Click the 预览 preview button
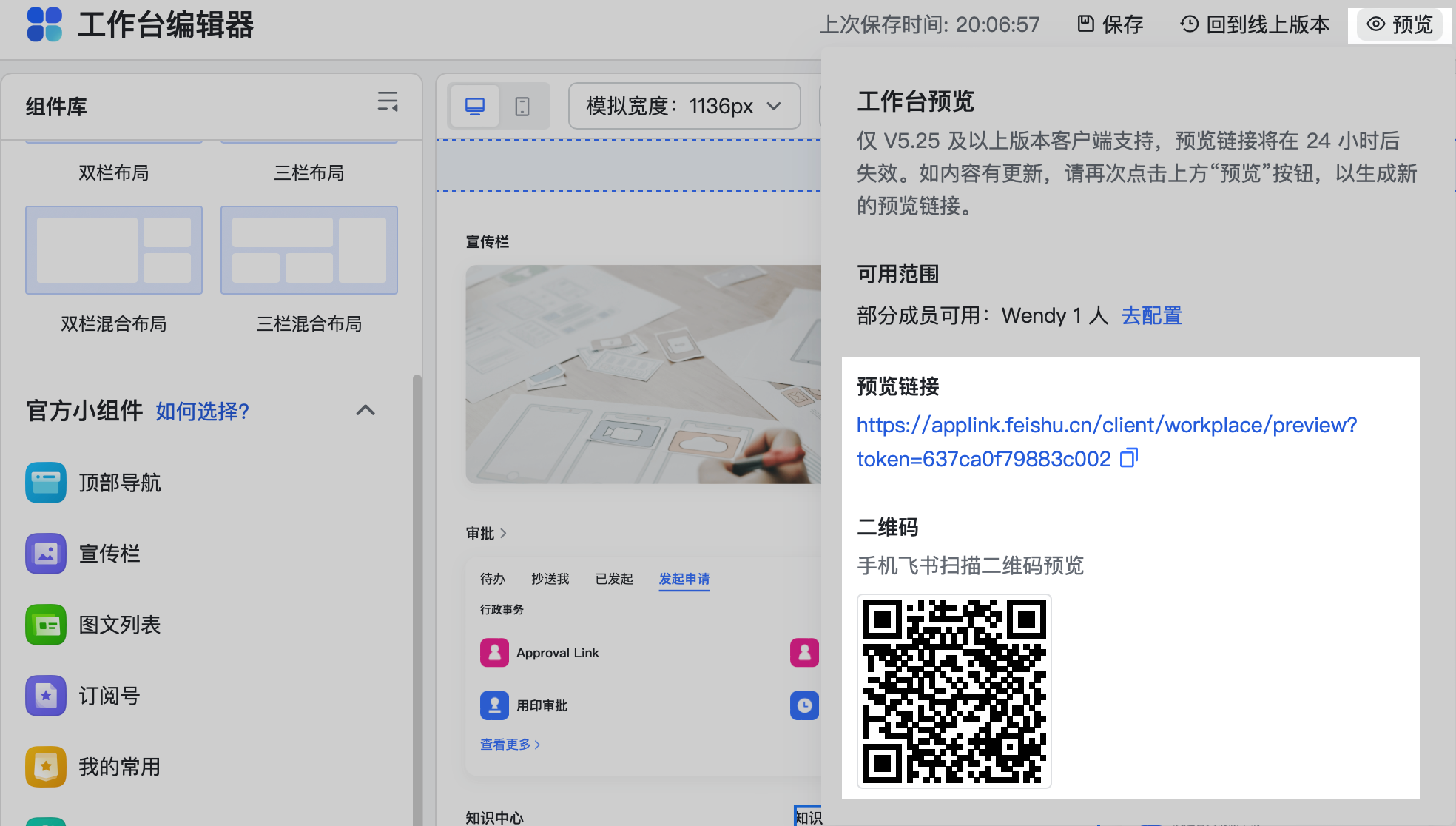 coord(1399,24)
